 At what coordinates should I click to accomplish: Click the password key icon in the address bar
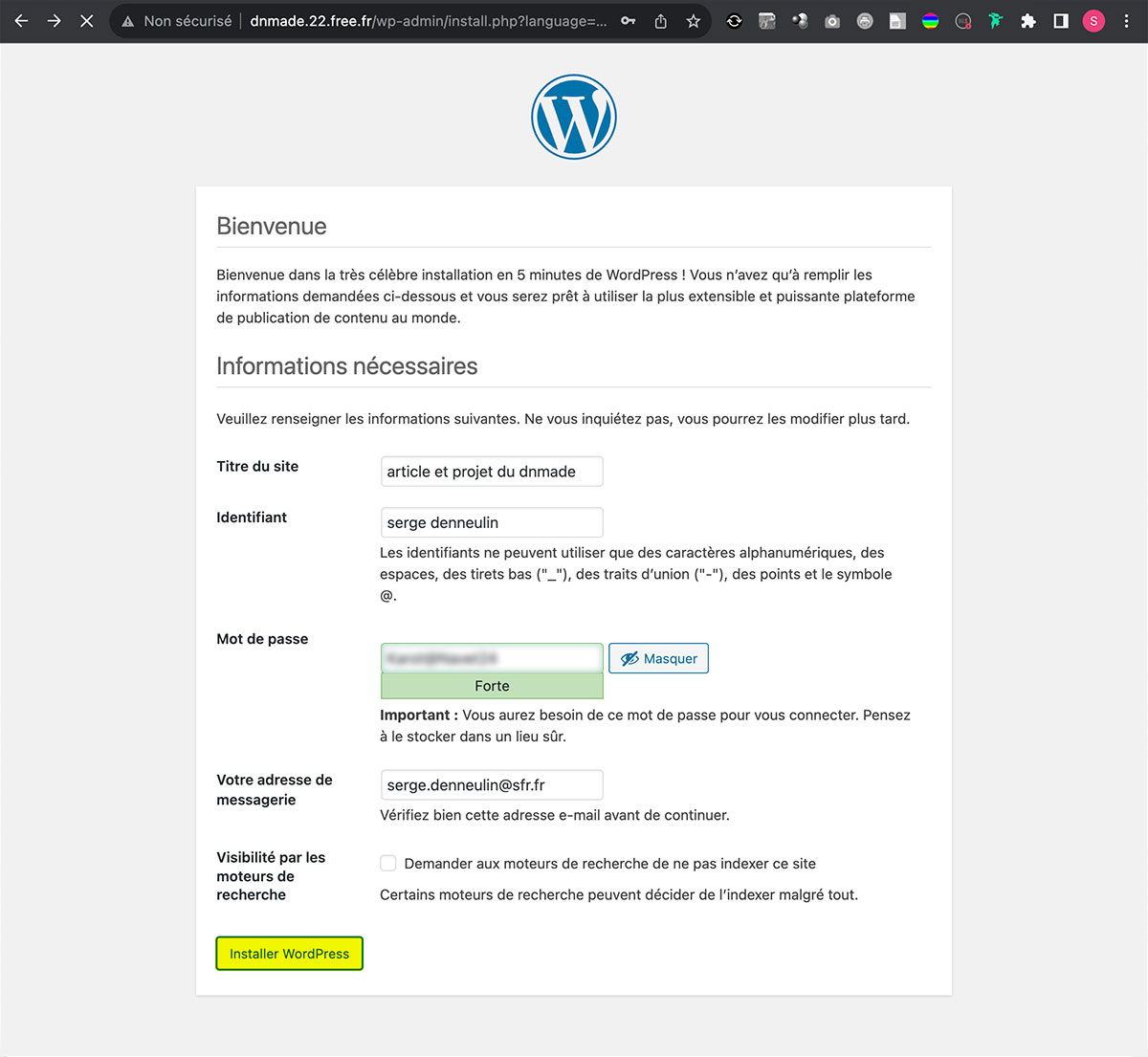point(629,20)
